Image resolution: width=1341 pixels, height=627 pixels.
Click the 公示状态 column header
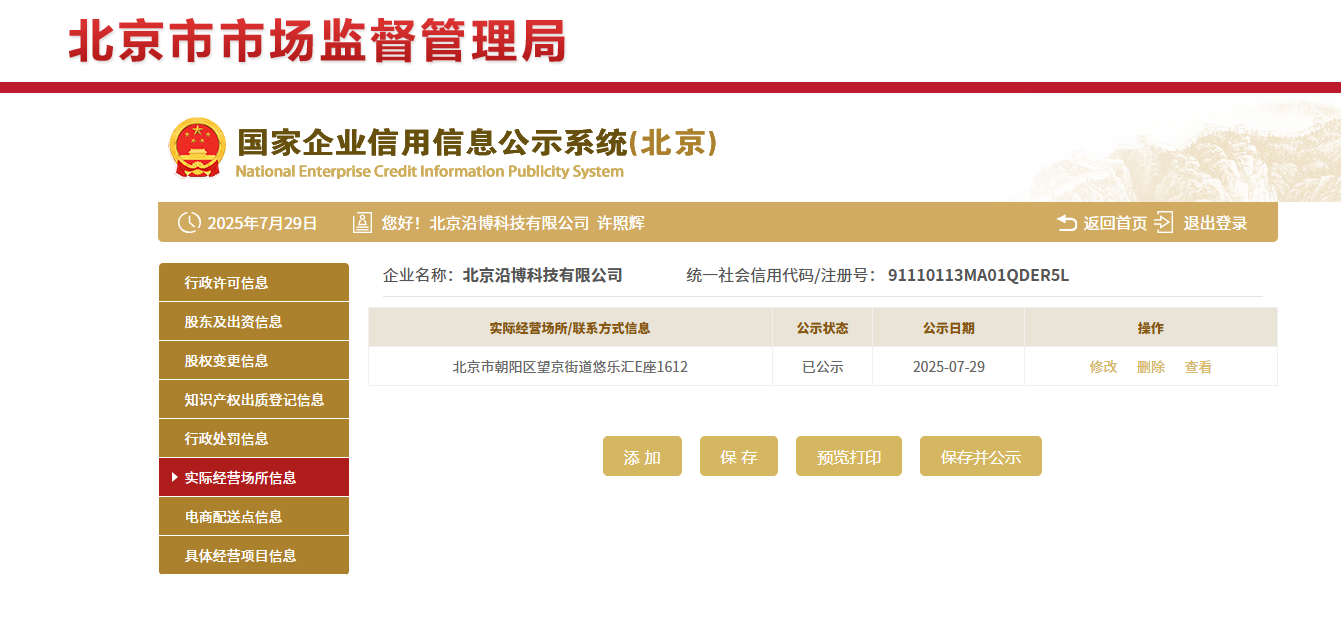click(822, 328)
